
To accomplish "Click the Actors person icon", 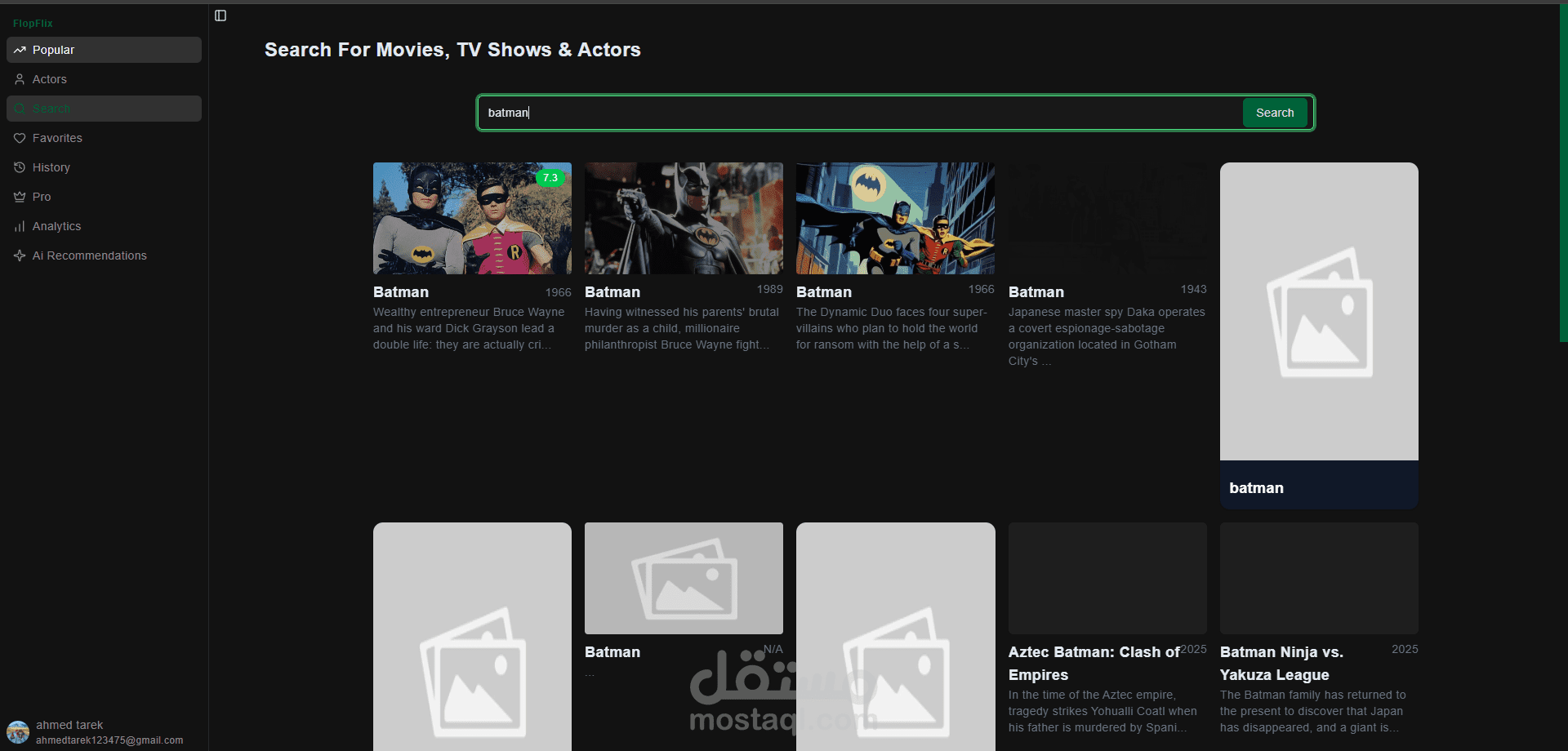I will tap(20, 79).
